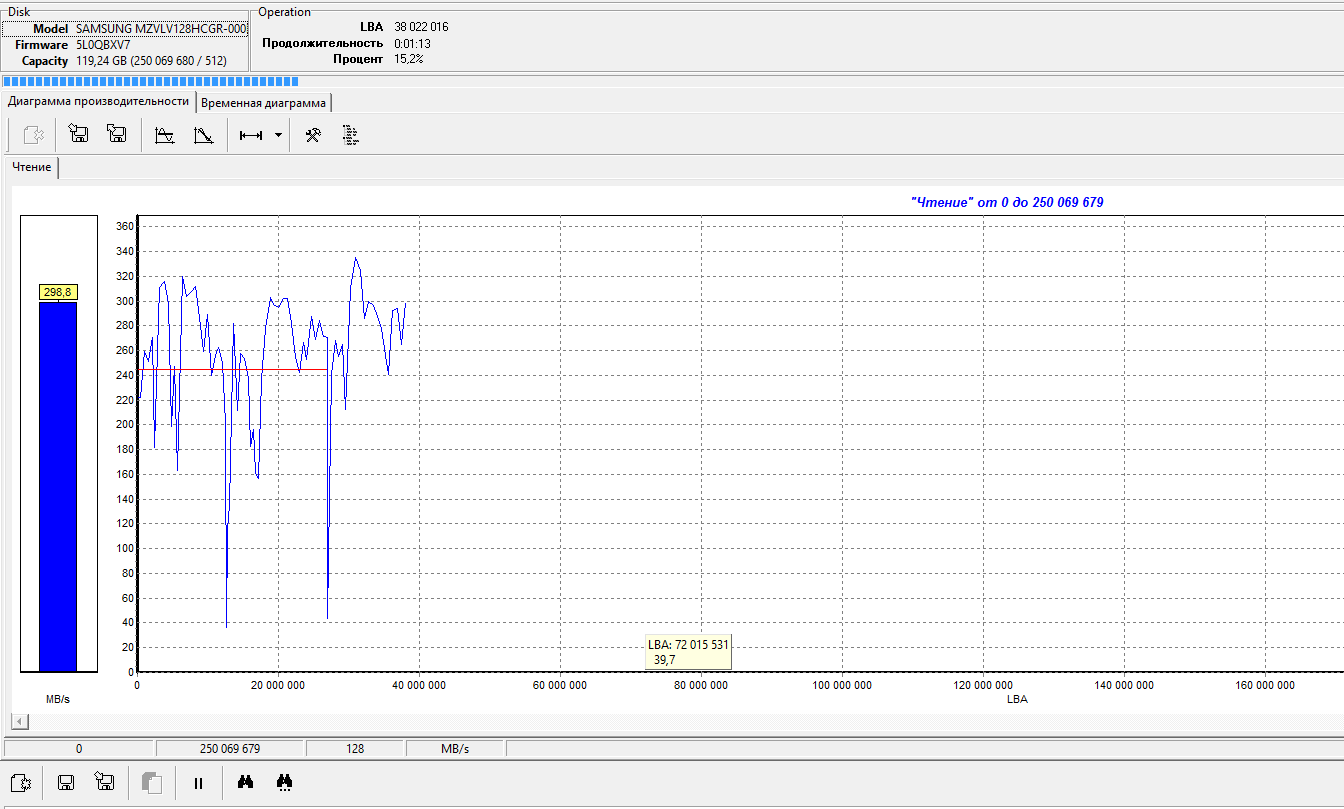
Task: Click the LBA value 38 022 016
Action: [421, 27]
